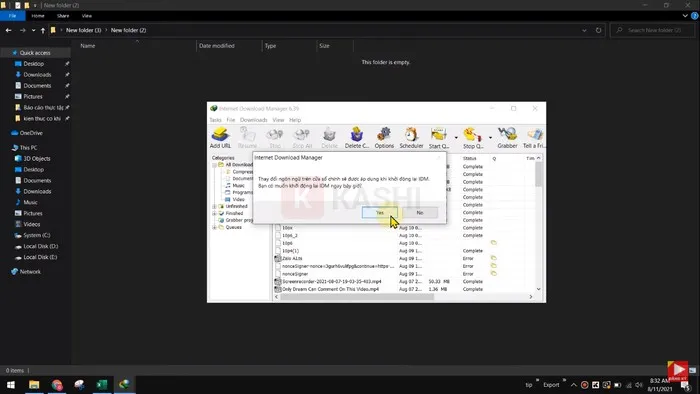The image size is (700, 394).
Task: Open the Tasks menu in IDM
Action: click(215, 120)
